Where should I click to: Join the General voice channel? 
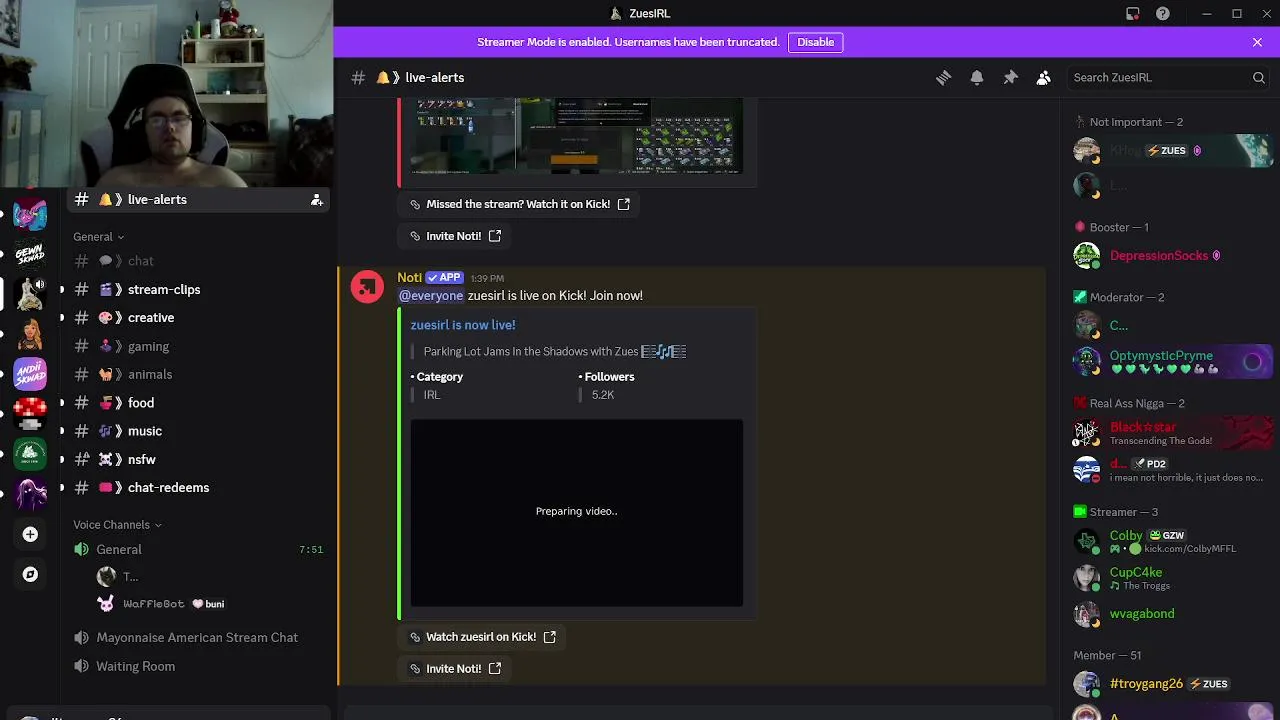(x=200, y=549)
